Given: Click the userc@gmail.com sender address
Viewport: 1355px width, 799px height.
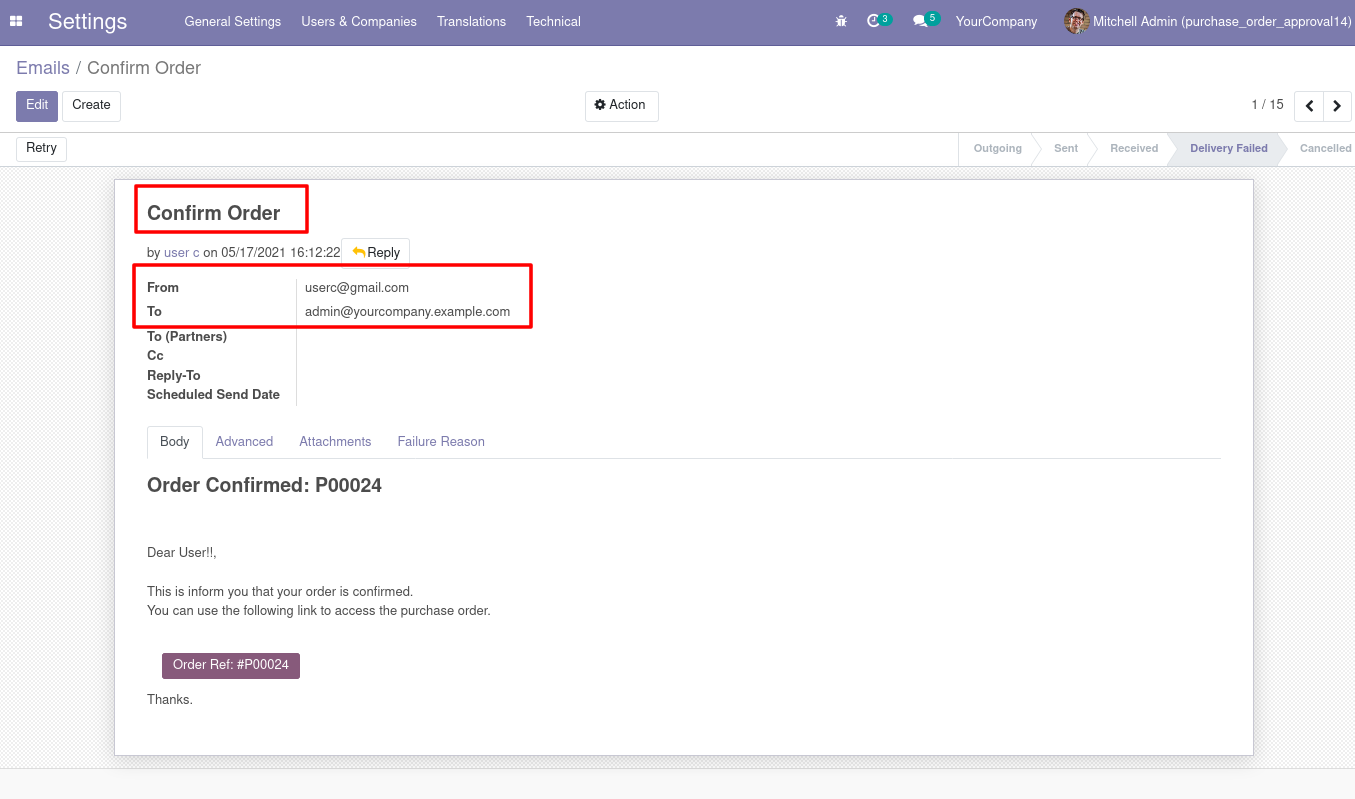Looking at the screenshot, I should pyautogui.click(x=357, y=288).
